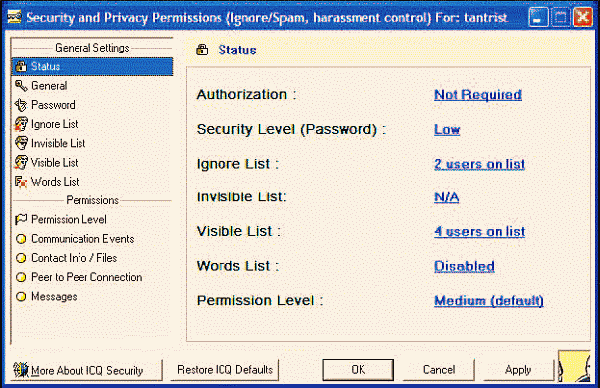
Task: Click the Status lock icon in sidebar
Action: (21, 67)
